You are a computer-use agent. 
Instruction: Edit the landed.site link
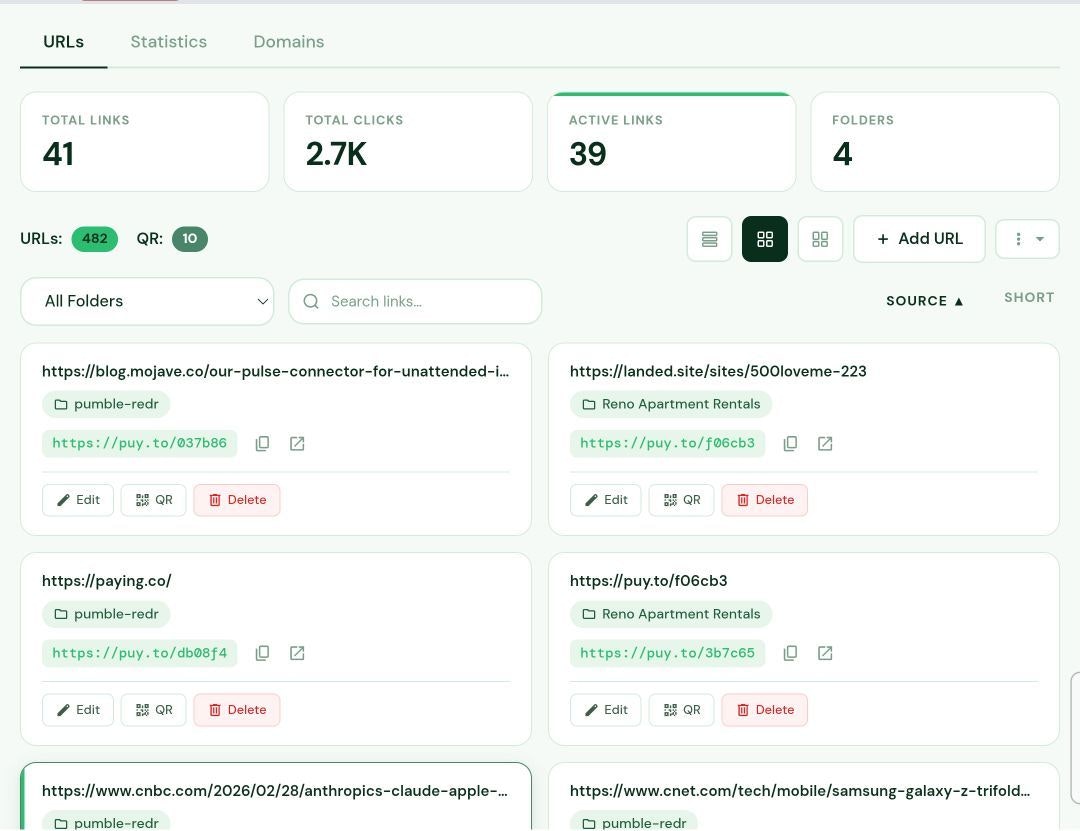coord(605,500)
